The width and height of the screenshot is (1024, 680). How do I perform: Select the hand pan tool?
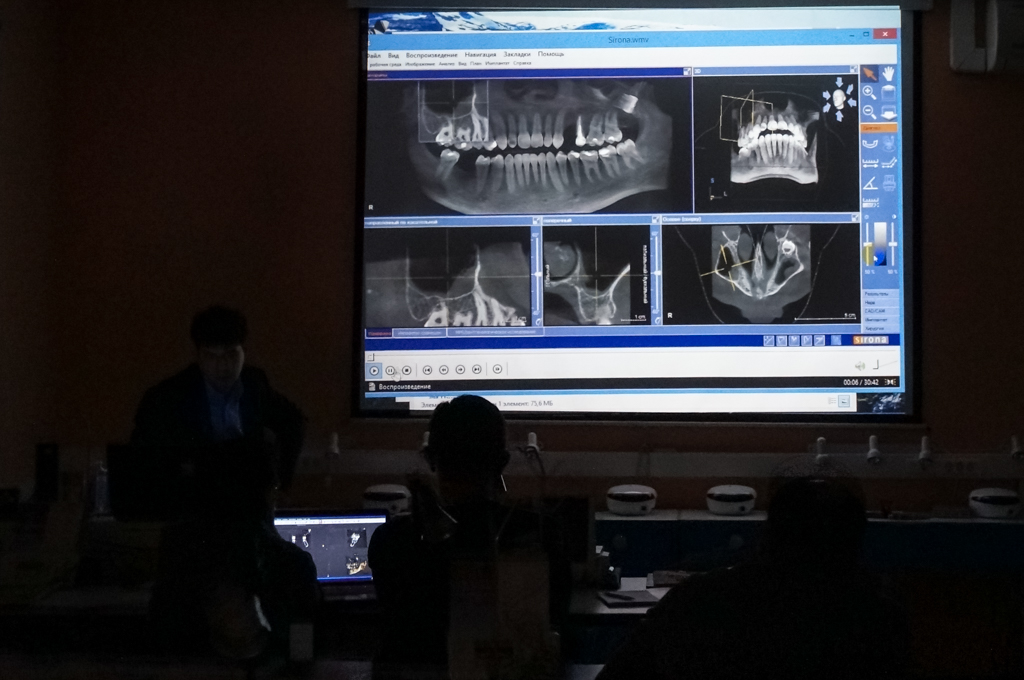[x=888, y=73]
